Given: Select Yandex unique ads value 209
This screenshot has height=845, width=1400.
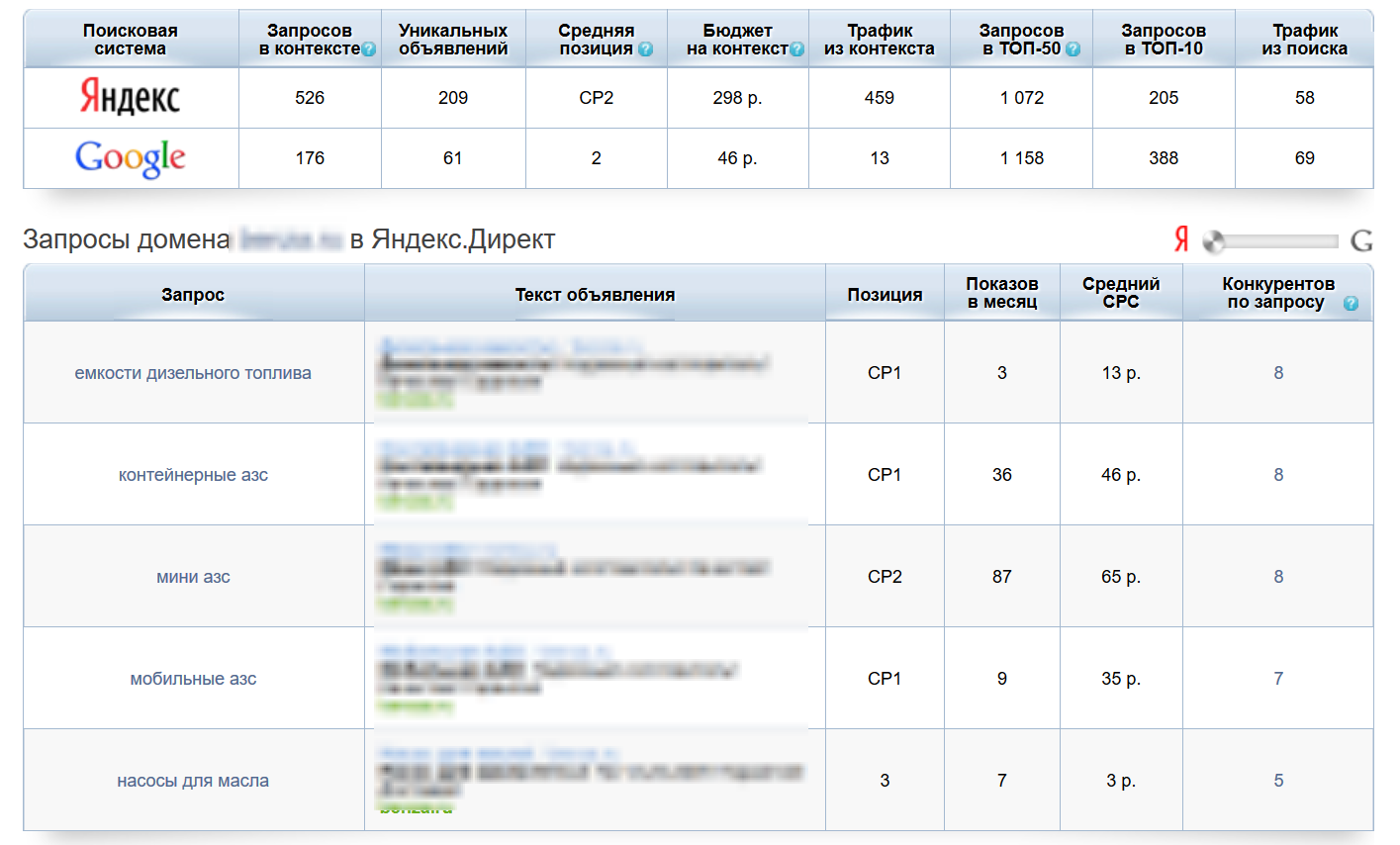Looking at the screenshot, I should click(453, 98).
